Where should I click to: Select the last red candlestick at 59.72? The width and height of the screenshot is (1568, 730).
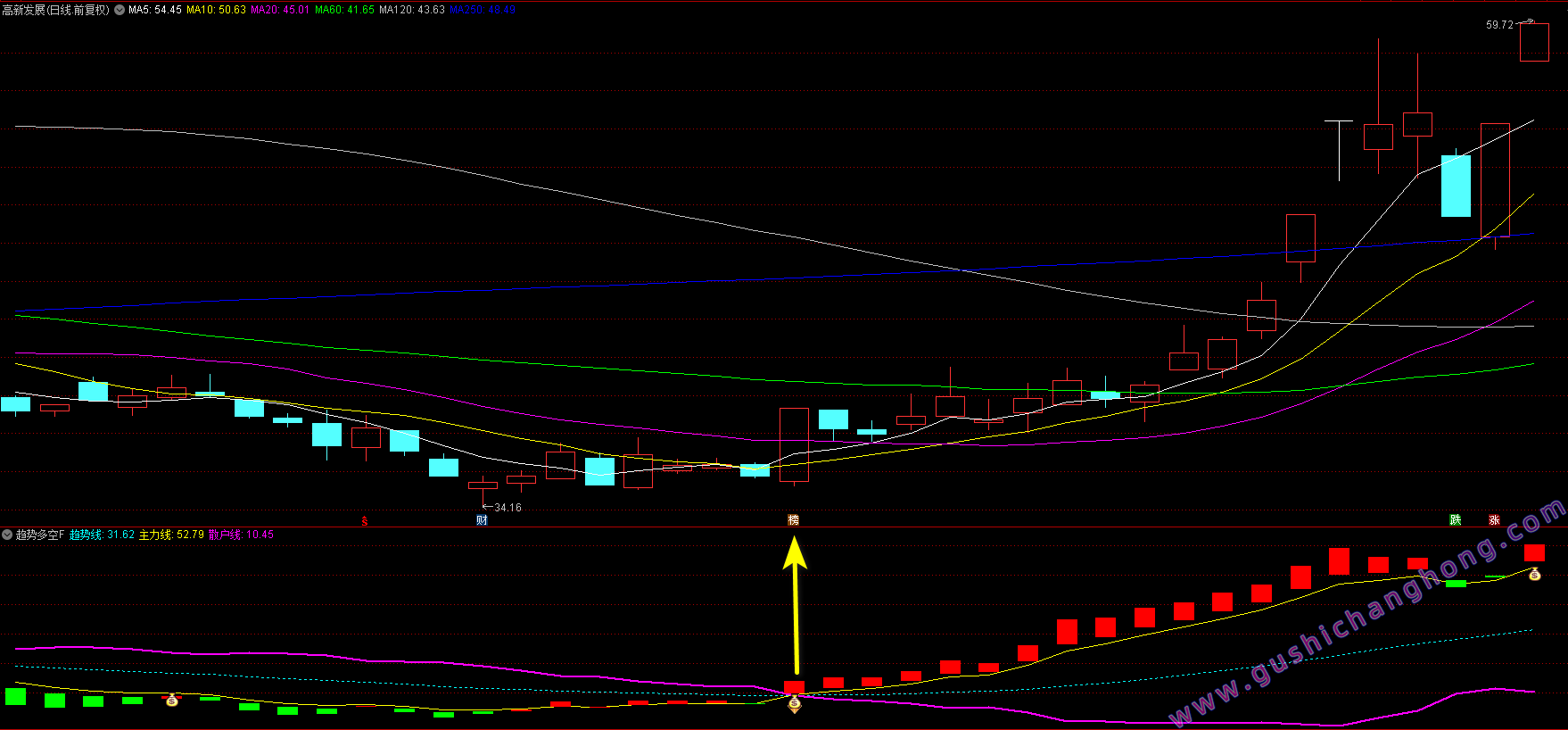1534,42
